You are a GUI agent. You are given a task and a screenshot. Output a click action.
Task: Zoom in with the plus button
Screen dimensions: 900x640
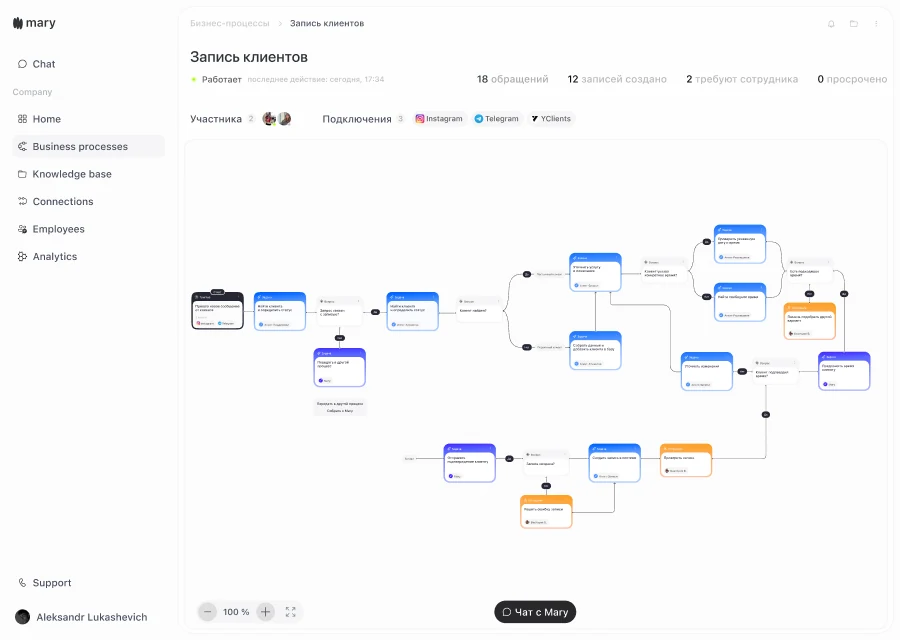(265, 612)
